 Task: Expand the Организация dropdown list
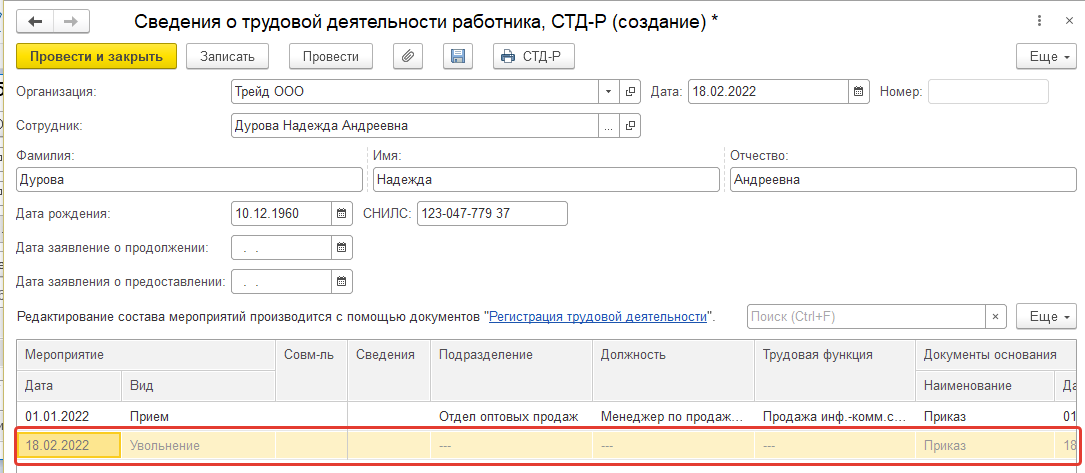[x=609, y=92]
